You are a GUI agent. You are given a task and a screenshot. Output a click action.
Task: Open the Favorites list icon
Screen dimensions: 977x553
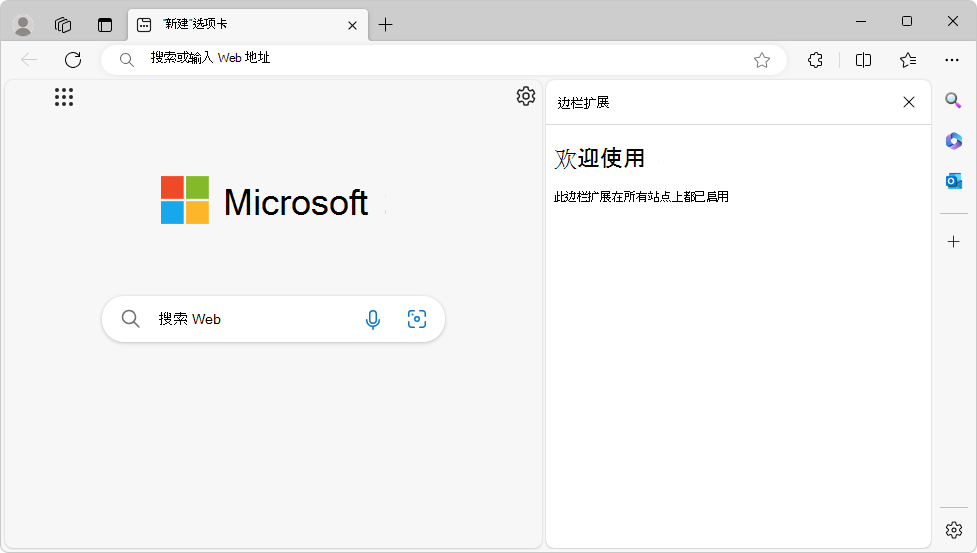[x=908, y=60]
